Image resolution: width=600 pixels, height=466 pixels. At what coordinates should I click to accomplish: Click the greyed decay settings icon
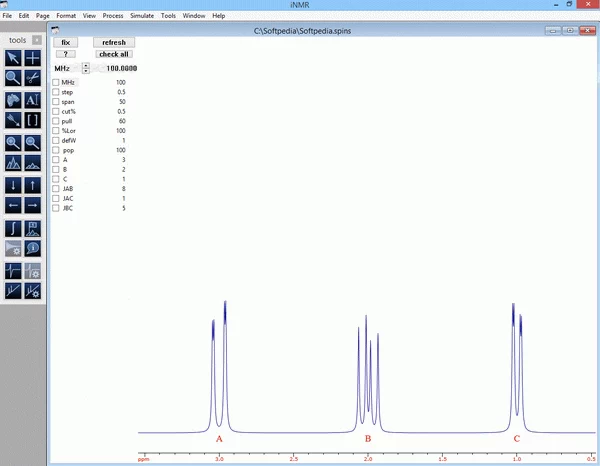tap(13, 248)
